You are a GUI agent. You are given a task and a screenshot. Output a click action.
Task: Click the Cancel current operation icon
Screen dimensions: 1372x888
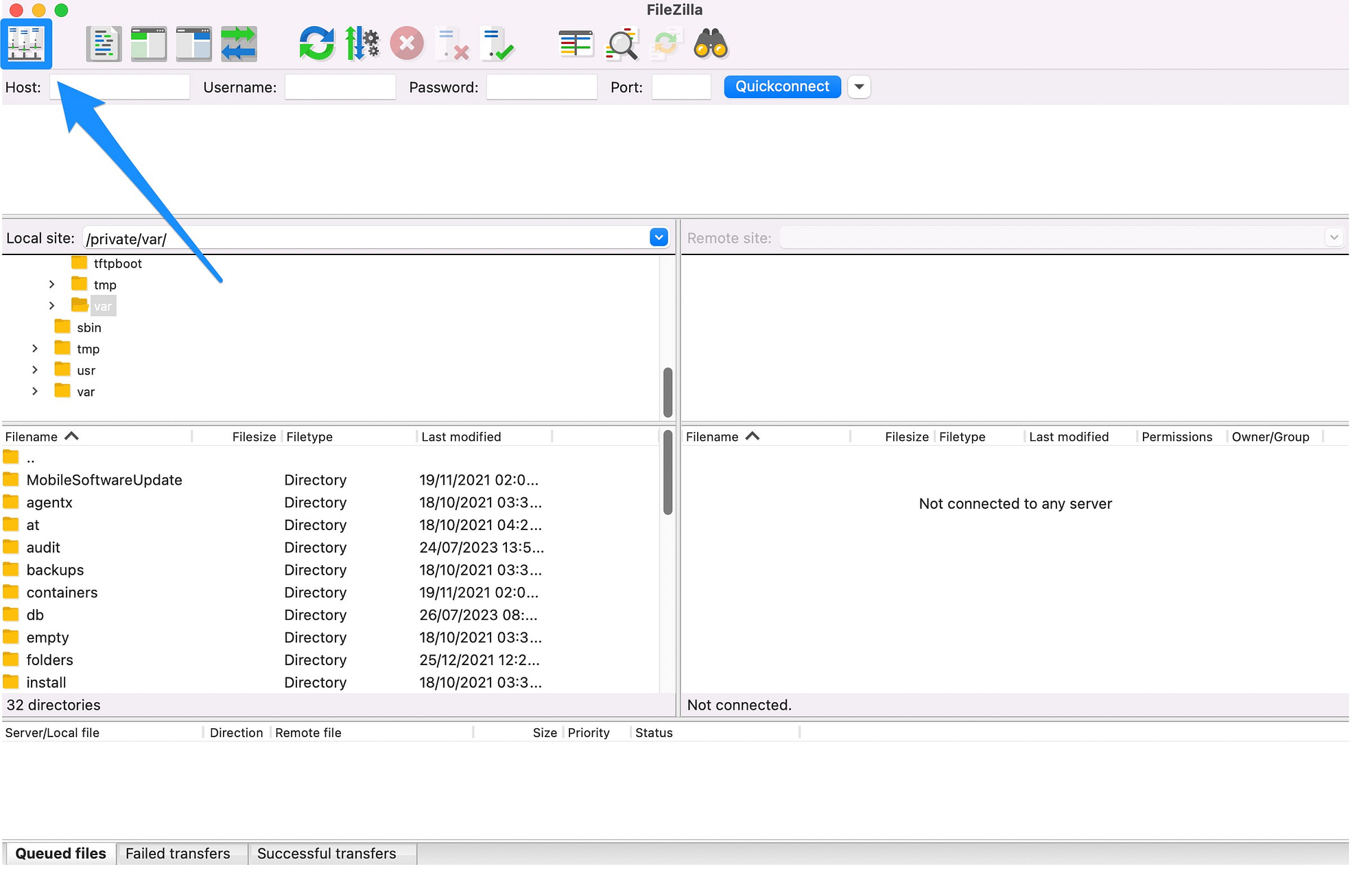(407, 43)
